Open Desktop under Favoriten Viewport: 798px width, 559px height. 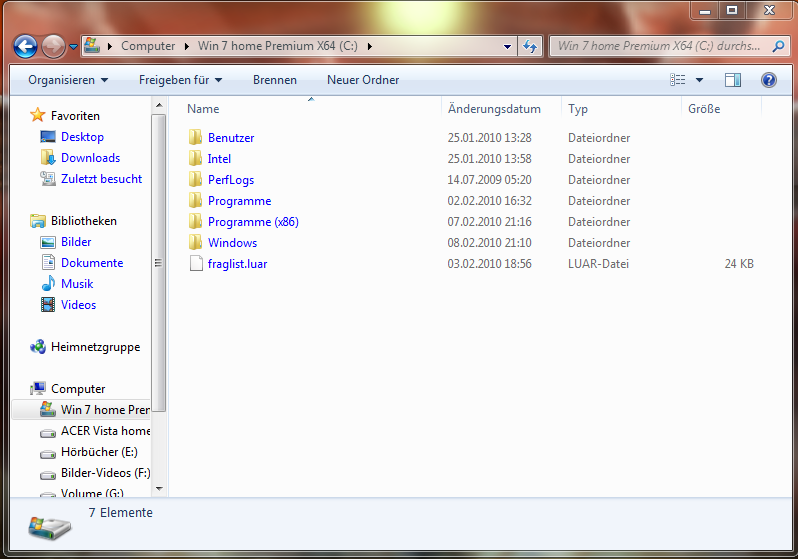[82, 136]
